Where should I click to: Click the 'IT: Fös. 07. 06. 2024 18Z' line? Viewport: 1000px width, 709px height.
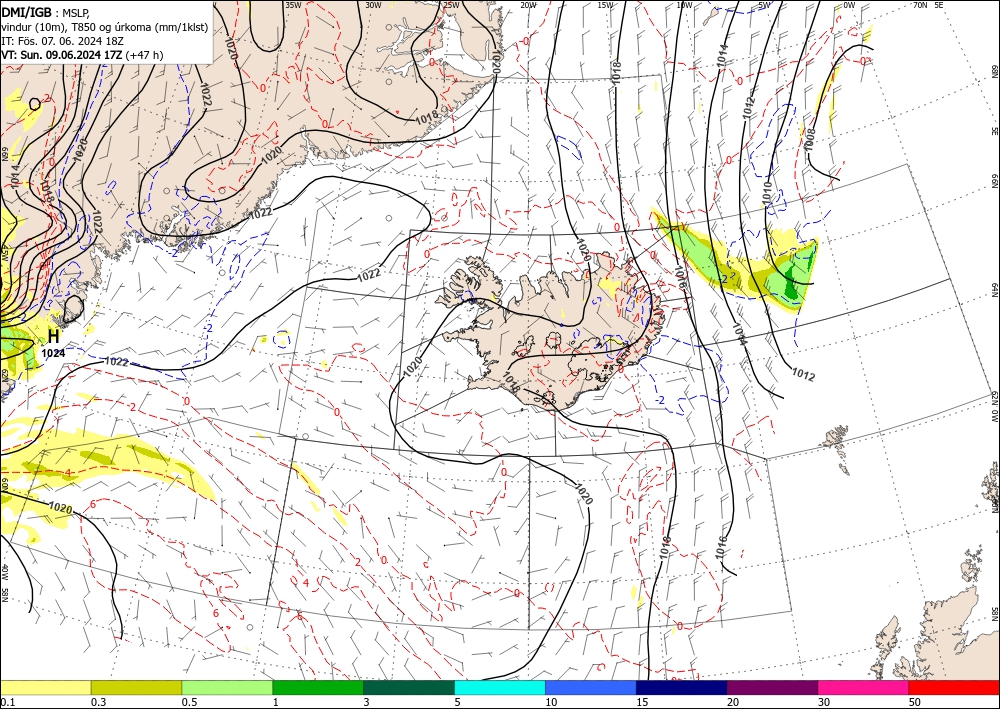click(x=61, y=41)
